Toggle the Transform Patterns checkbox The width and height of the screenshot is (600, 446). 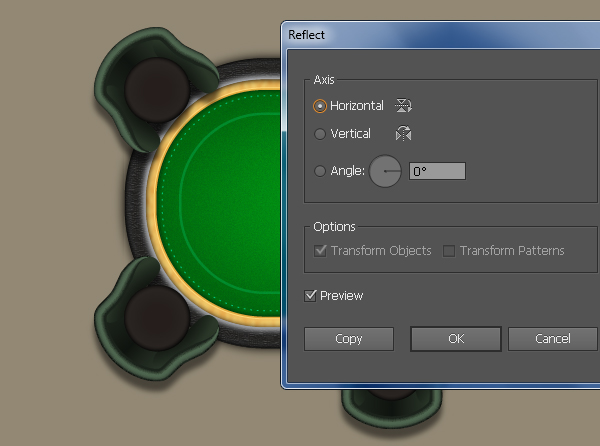click(x=449, y=251)
